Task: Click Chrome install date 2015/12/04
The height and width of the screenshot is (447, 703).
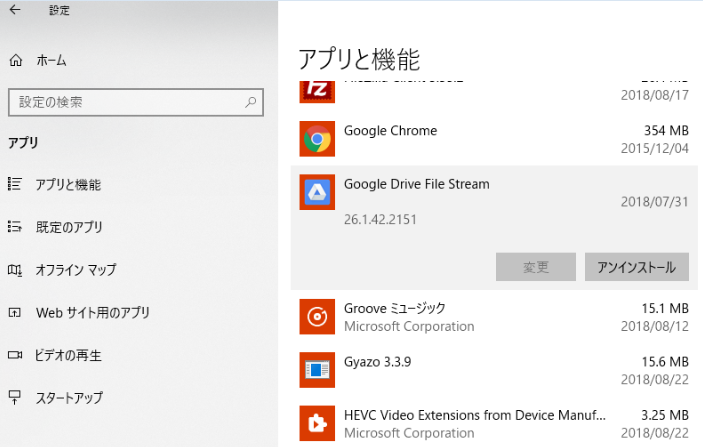Action: click(x=655, y=148)
